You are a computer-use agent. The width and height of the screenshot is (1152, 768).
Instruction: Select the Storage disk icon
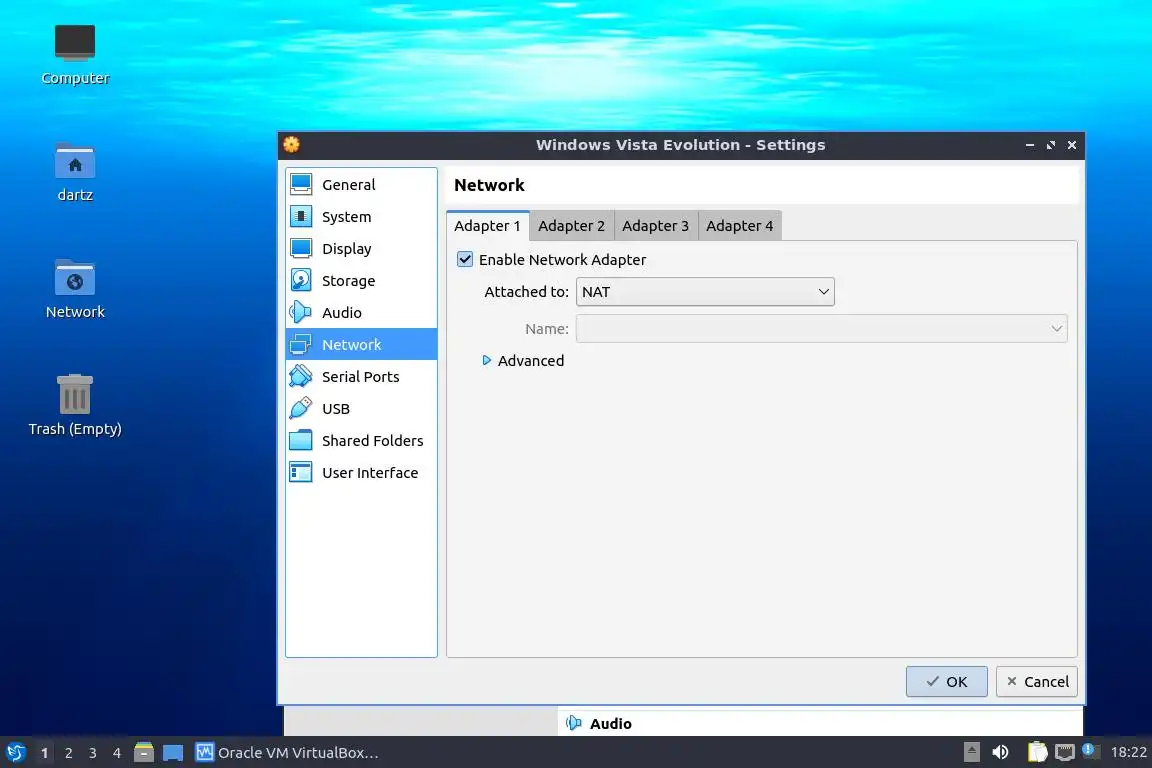pyautogui.click(x=300, y=280)
